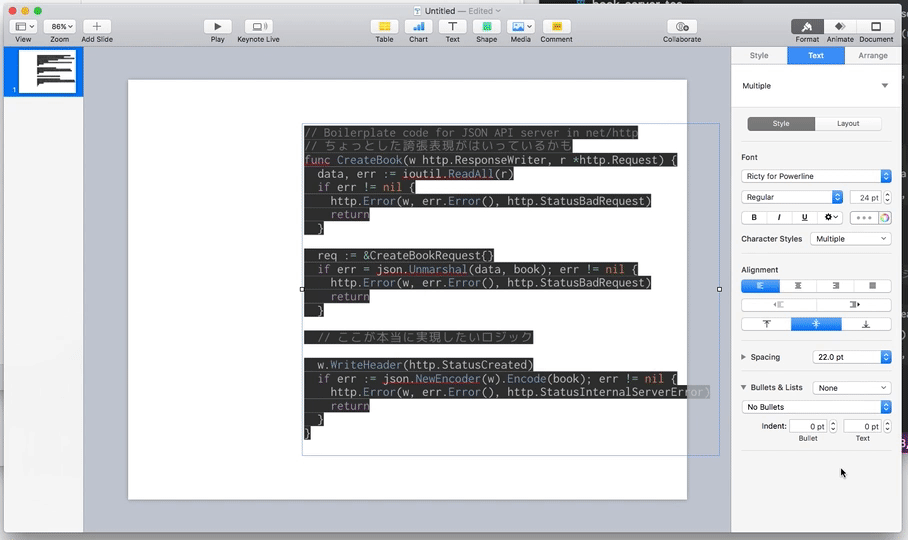Collapse the Bullets & Lists section

tap(744, 387)
